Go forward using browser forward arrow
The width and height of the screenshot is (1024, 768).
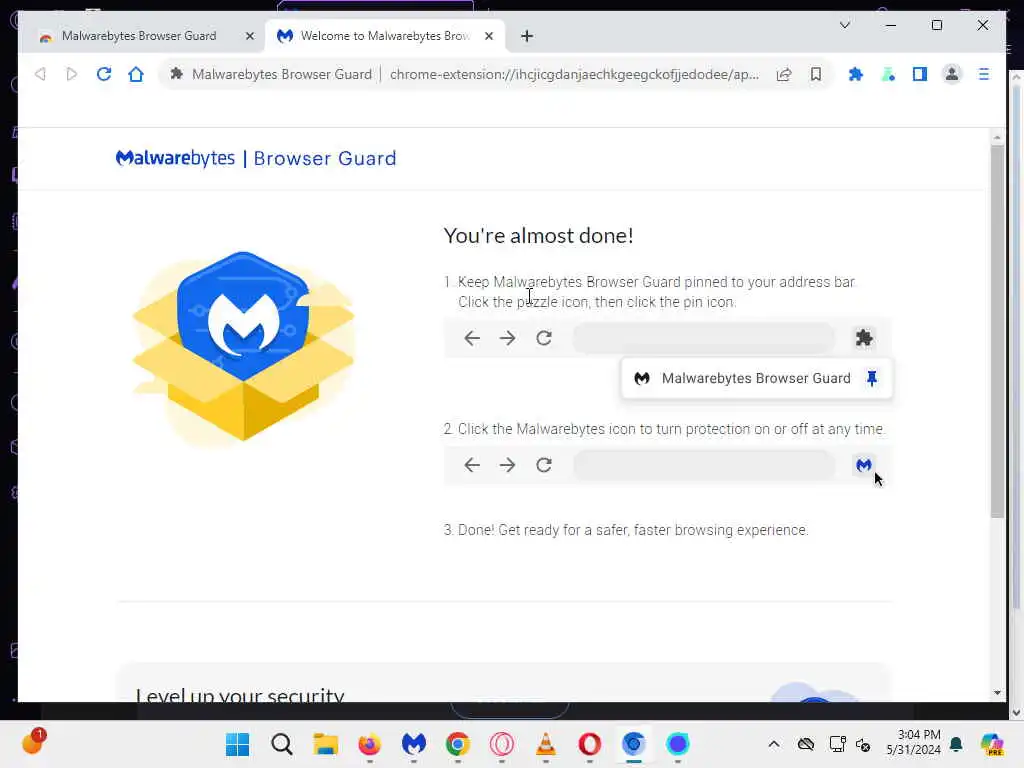pyautogui.click(x=72, y=74)
